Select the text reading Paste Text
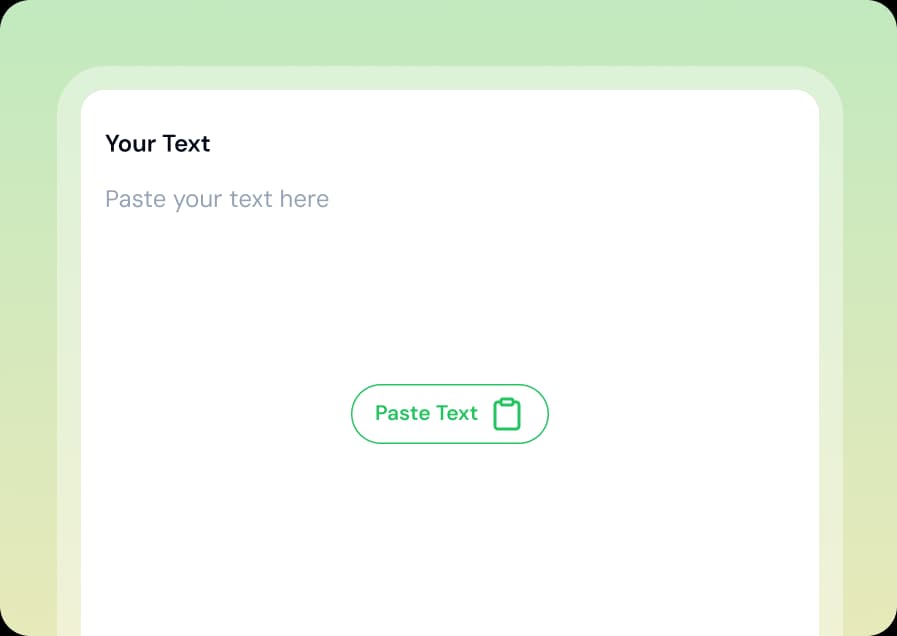The height and width of the screenshot is (636, 897). (426, 413)
